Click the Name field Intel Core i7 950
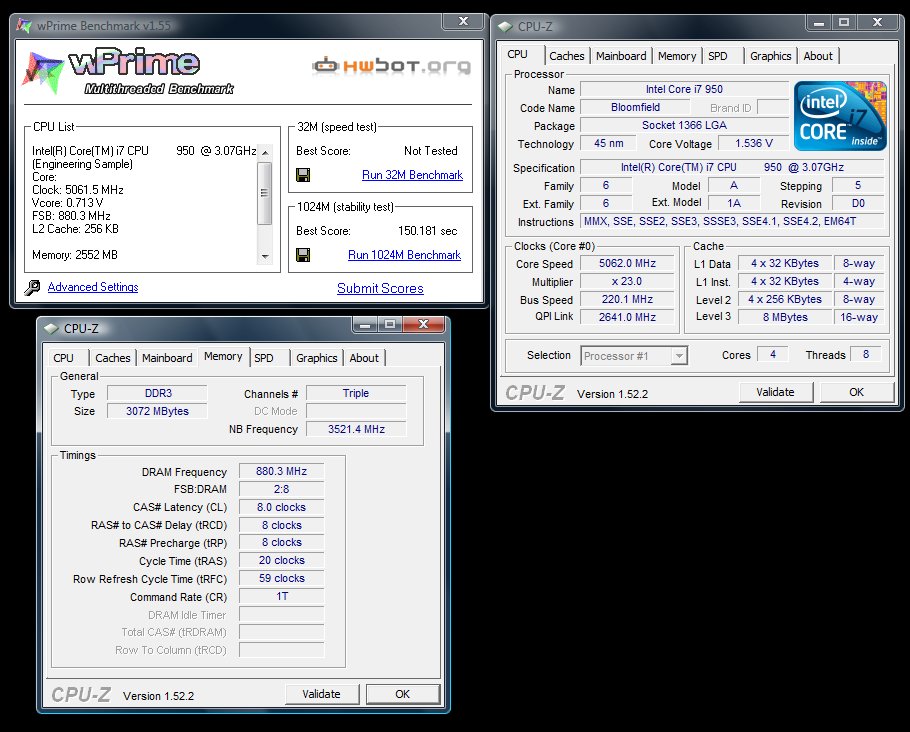Viewport: 910px width, 732px height. [x=684, y=89]
